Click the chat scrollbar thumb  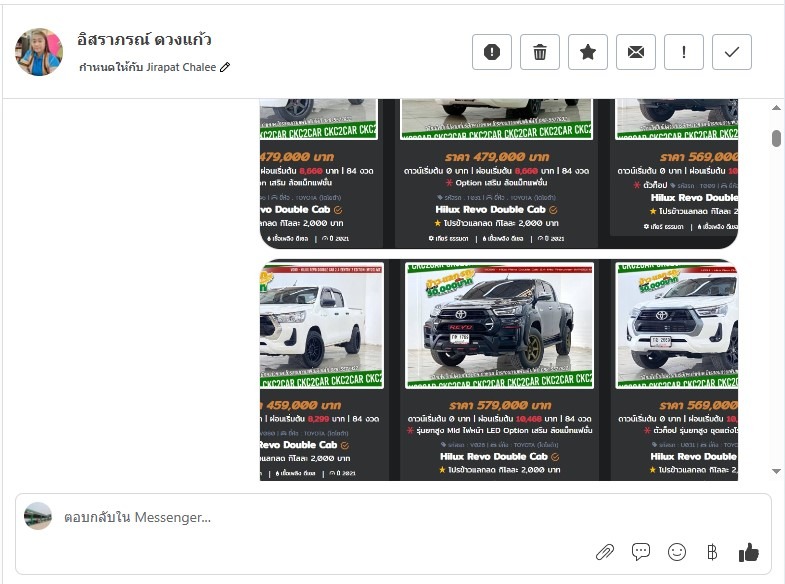776,138
